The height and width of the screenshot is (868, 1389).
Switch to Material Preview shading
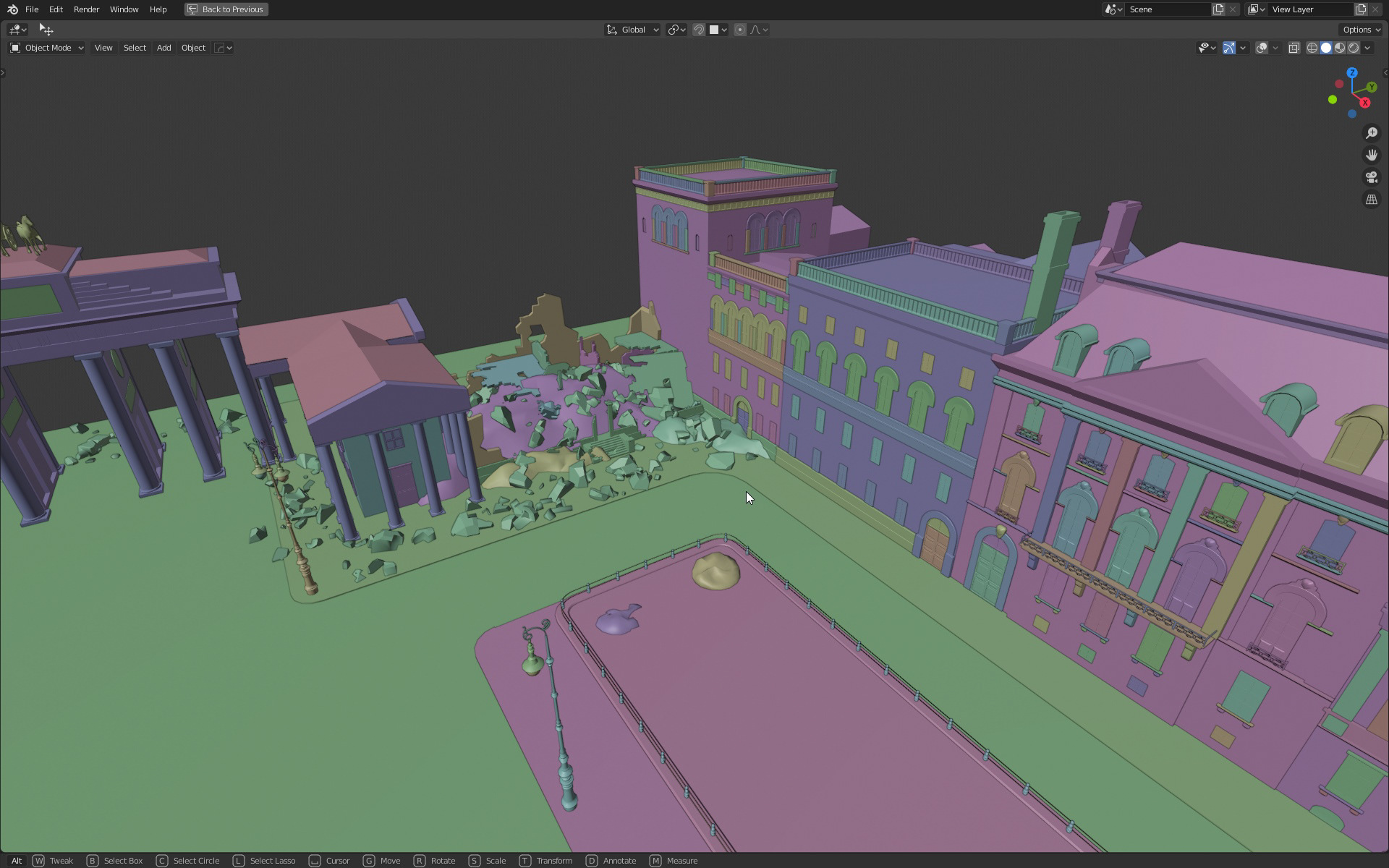[1339, 47]
